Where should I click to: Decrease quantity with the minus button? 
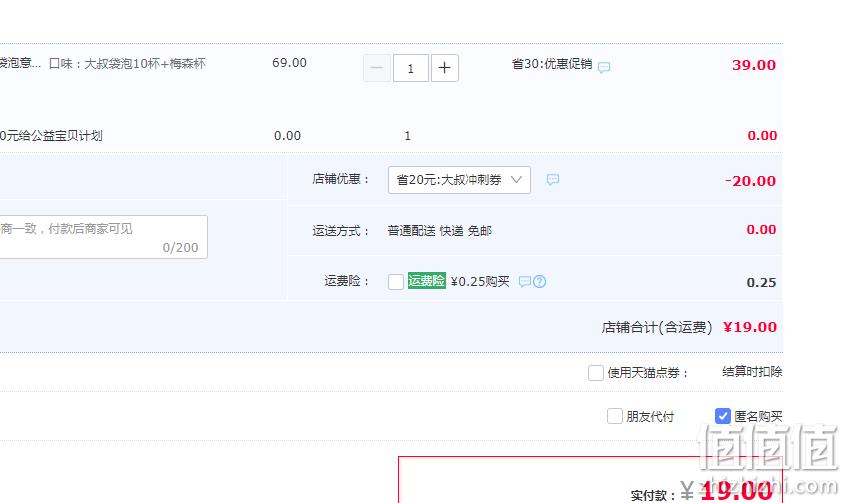tap(377, 68)
